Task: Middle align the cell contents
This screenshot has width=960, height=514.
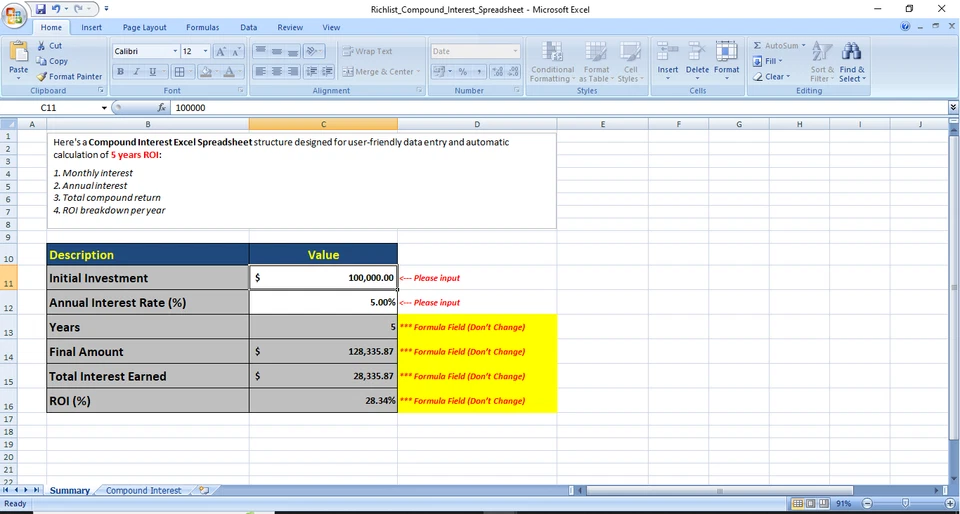Action: pyautogui.click(x=277, y=51)
